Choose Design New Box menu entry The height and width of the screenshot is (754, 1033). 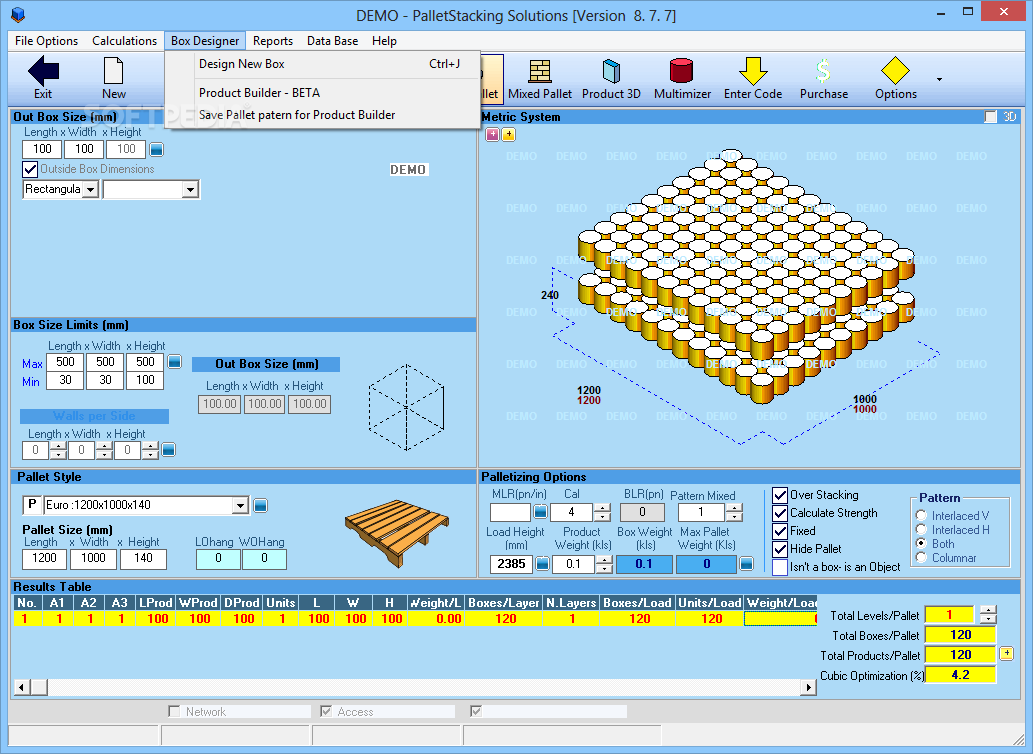point(323,64)
